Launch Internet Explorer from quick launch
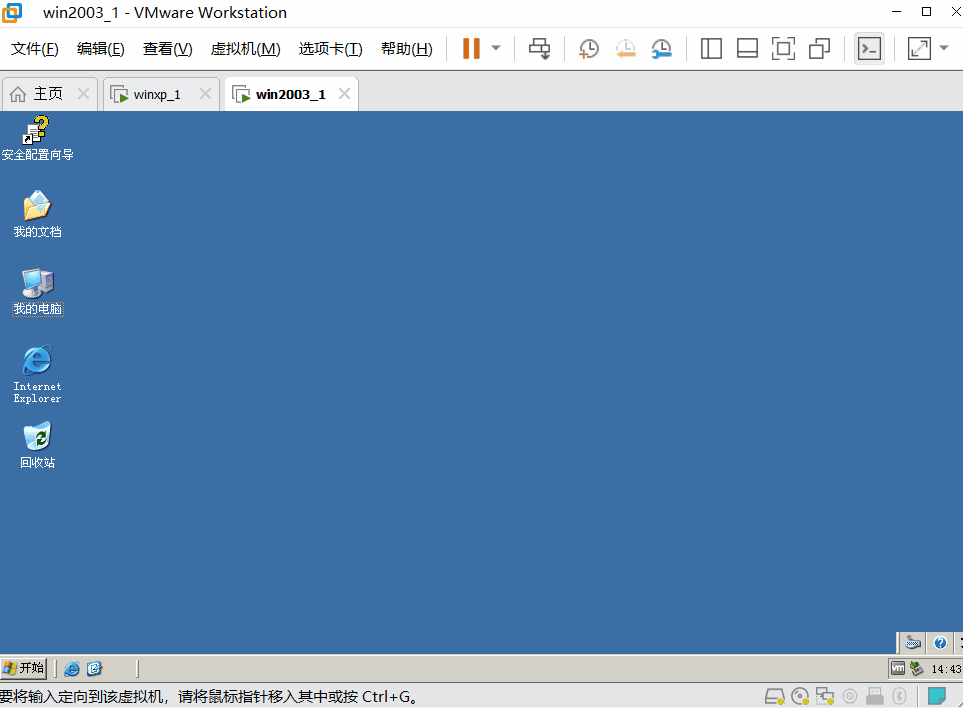 [72, 669]
